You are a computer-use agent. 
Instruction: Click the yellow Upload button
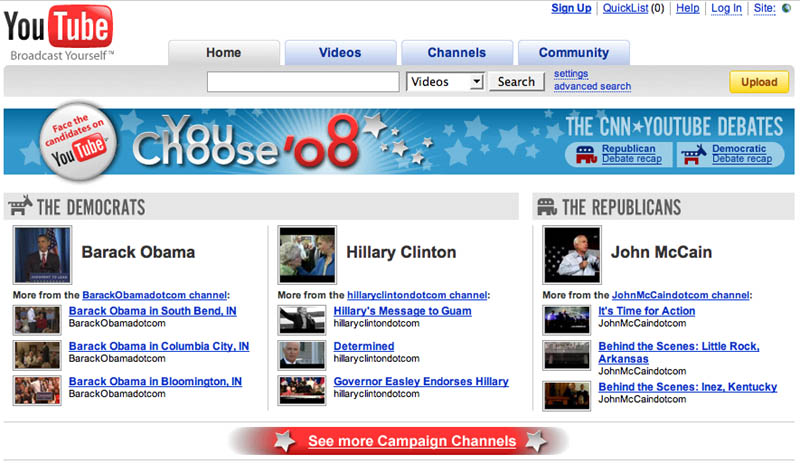pyautogui.click(x=759, y=82)
